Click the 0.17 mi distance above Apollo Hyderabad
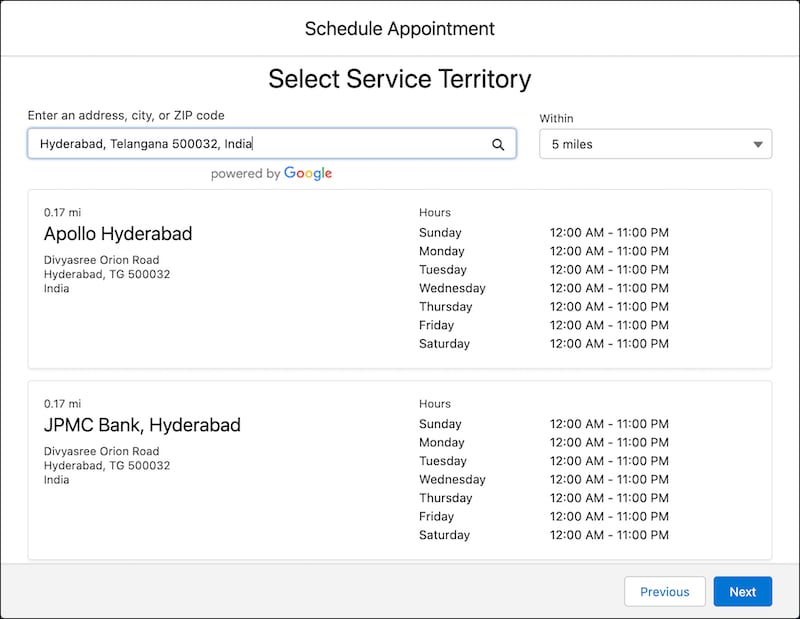This screenshot has height=619, width=800. coord(62,212)
